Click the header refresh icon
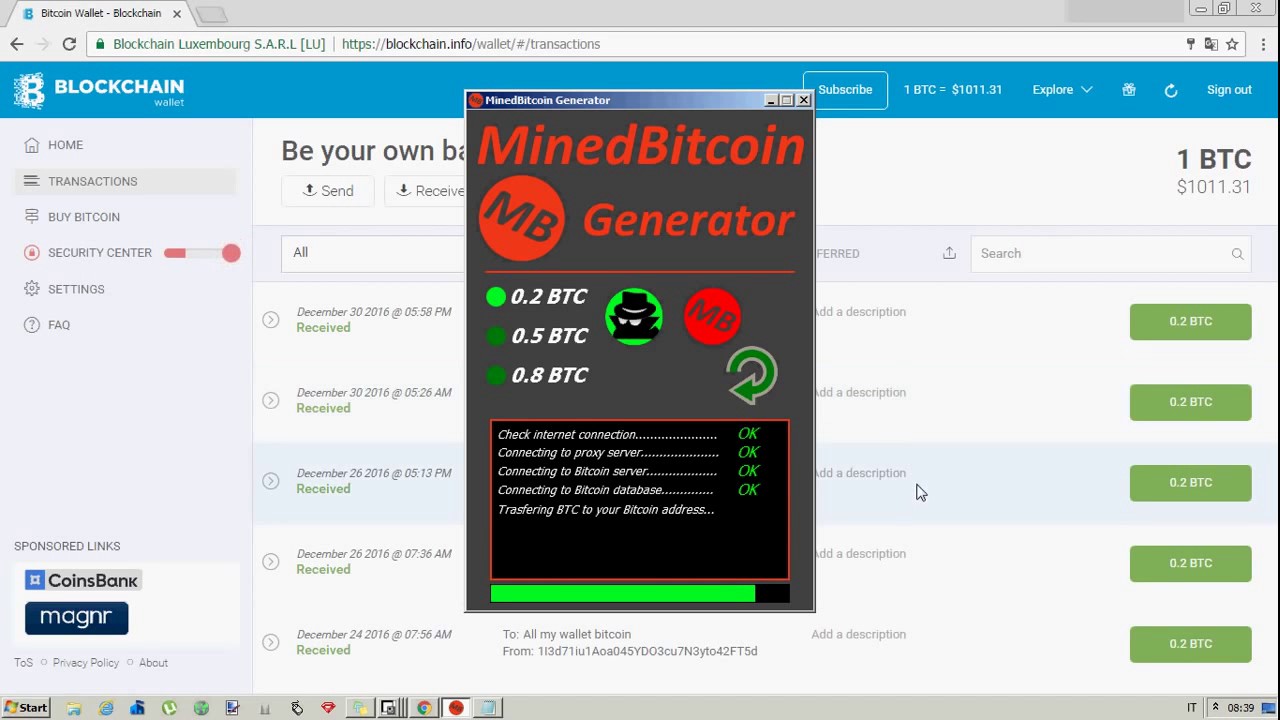The image size is (1280, 720). pos(1171,90)
